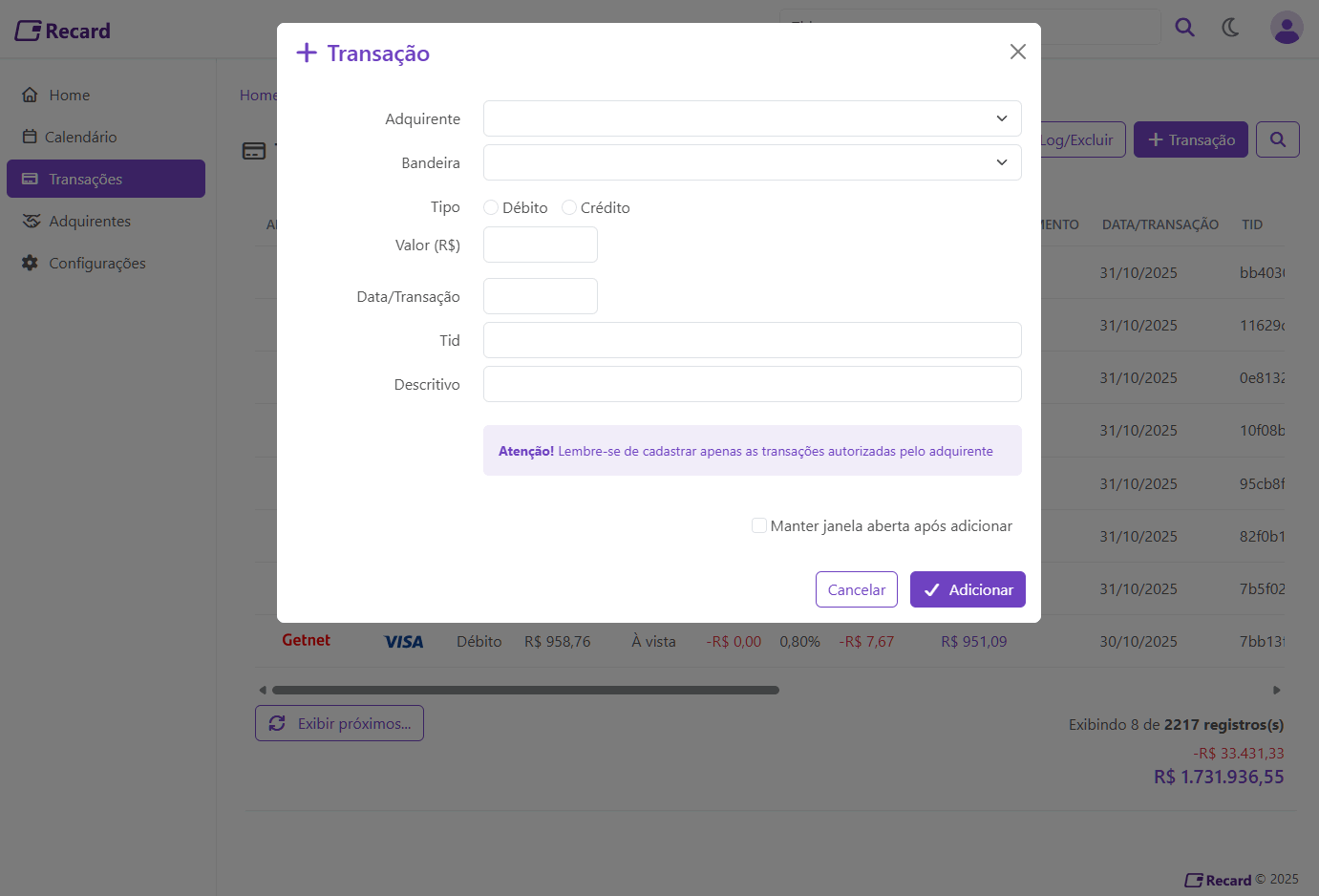Click the Recard logo in header
This screenshot has width=1319, height=896.
point(63,31)
